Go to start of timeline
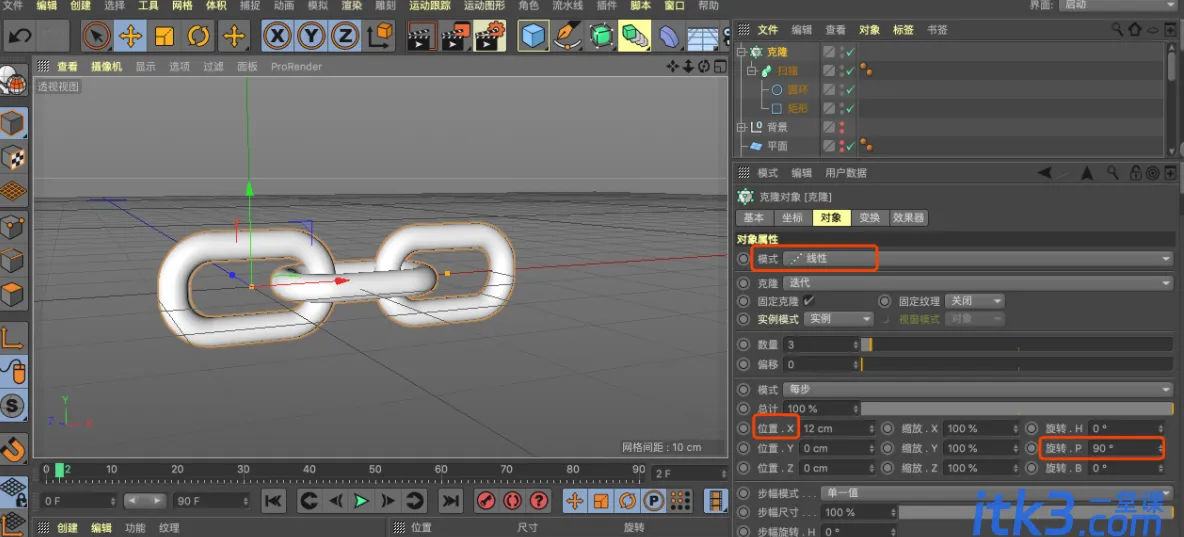Screen dimensions: 1184x537 point(273,500)
